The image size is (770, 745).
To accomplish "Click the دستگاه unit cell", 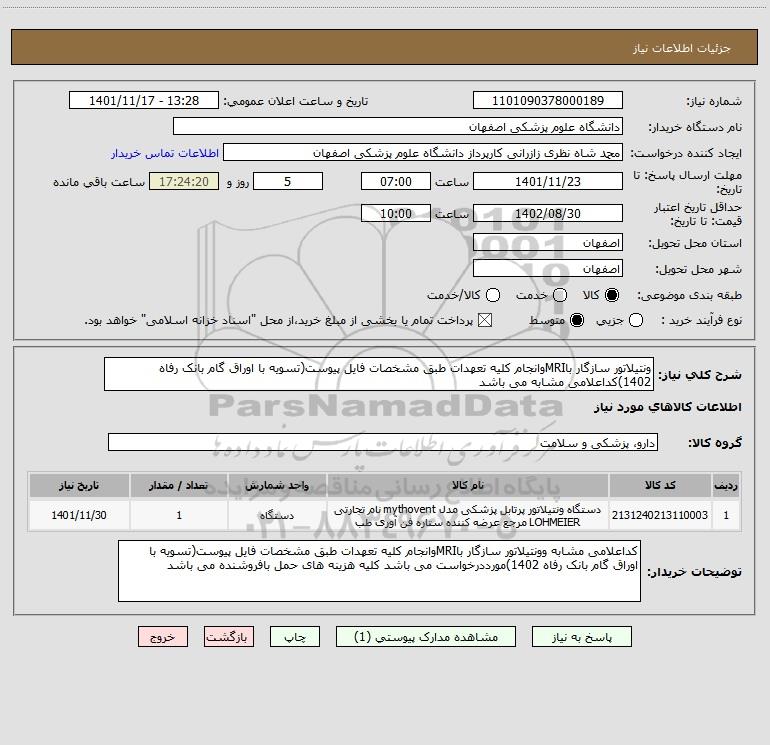I will coord(277,515).
